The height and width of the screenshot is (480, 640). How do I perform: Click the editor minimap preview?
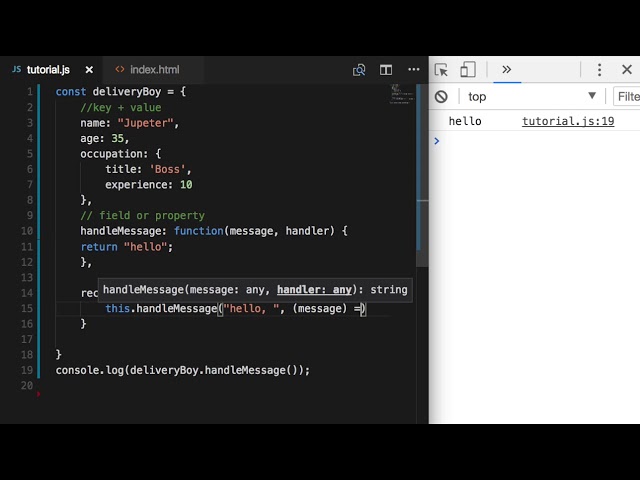coord(402,94)
